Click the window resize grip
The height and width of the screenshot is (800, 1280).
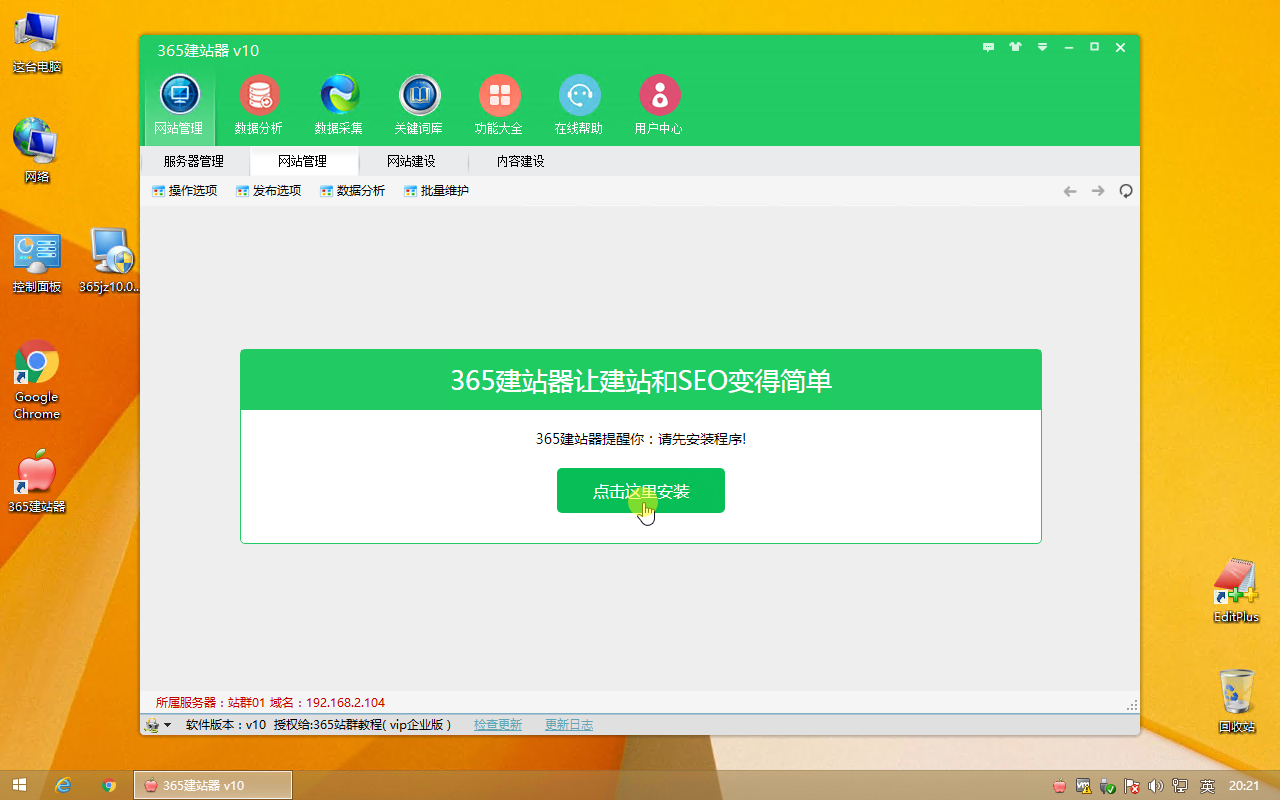click(1133, 705)
